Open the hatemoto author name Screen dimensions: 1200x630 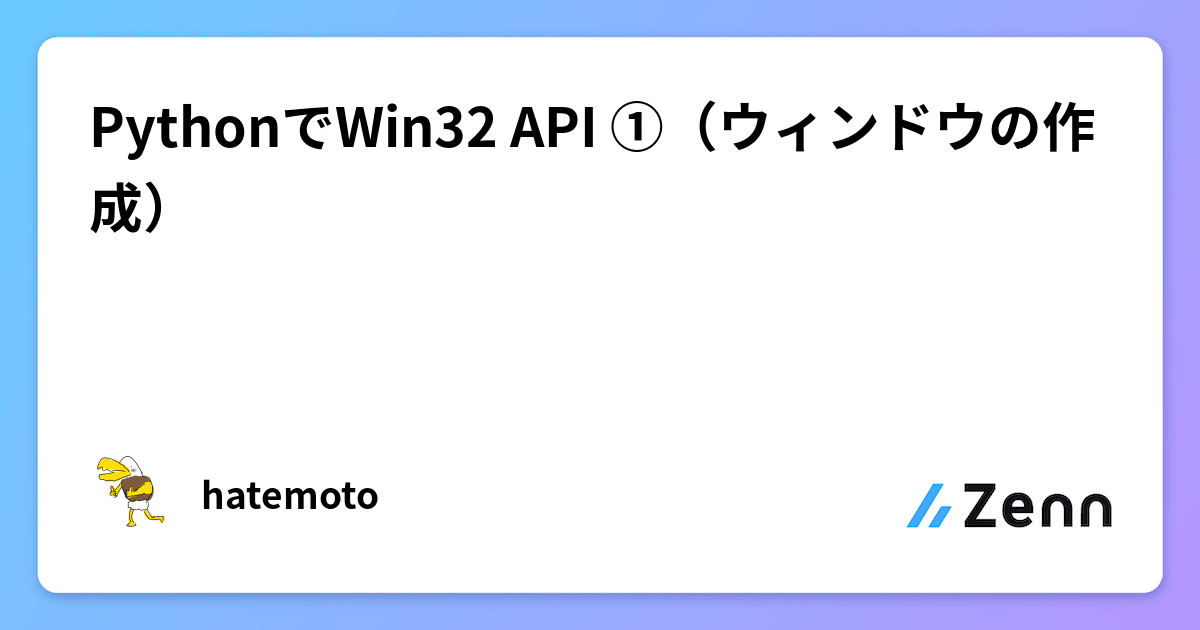[x=290, y=495]
